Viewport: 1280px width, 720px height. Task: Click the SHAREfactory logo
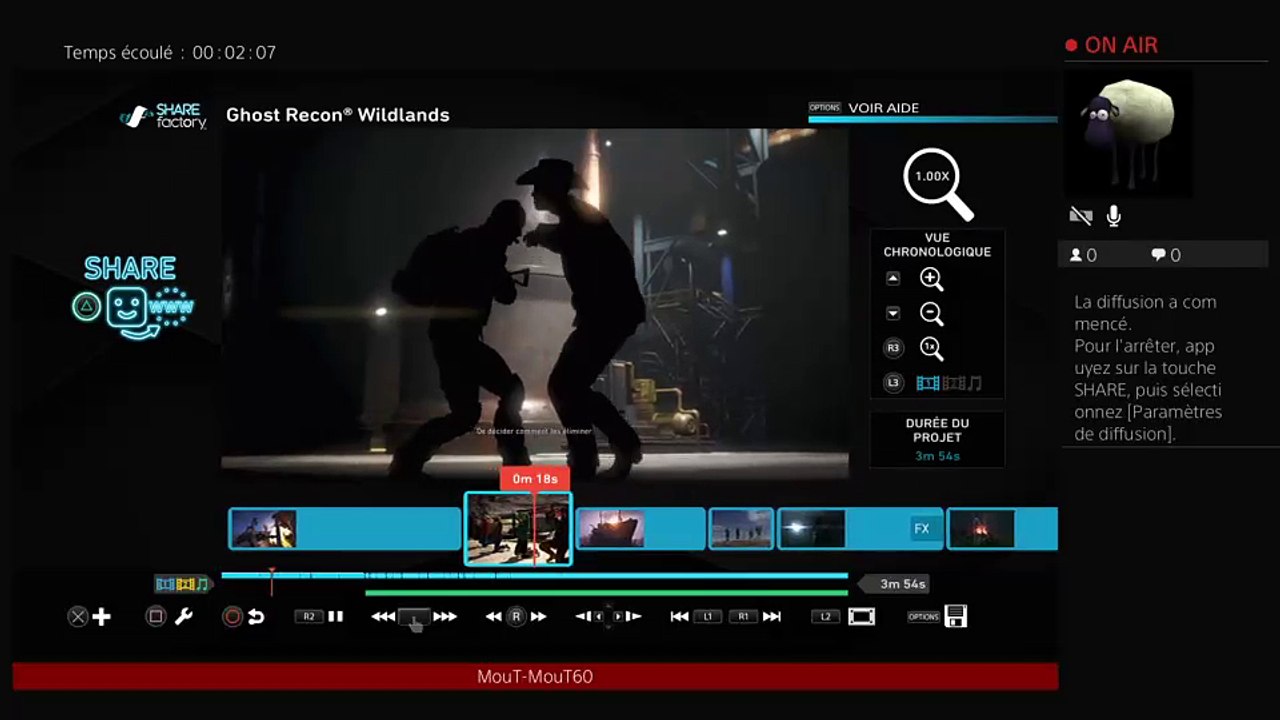point(163,116)
